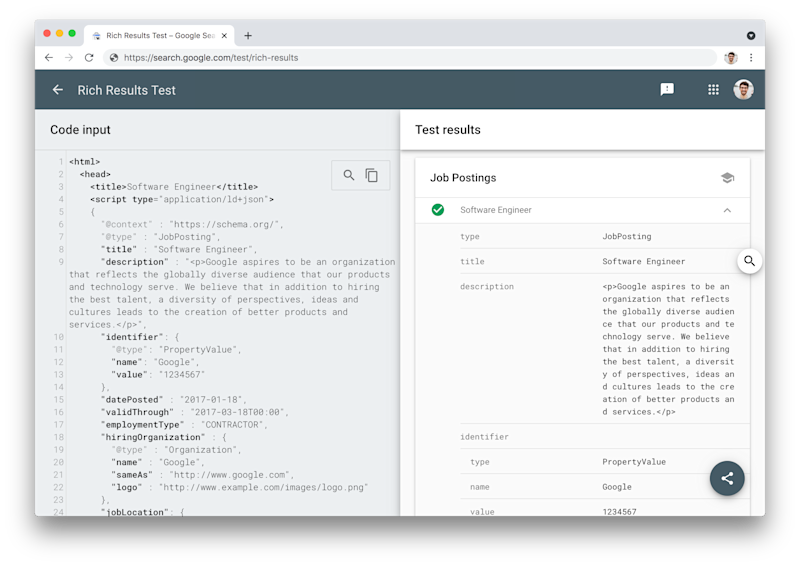
Task: Share results with the round share button
Action: click(727, 478)
